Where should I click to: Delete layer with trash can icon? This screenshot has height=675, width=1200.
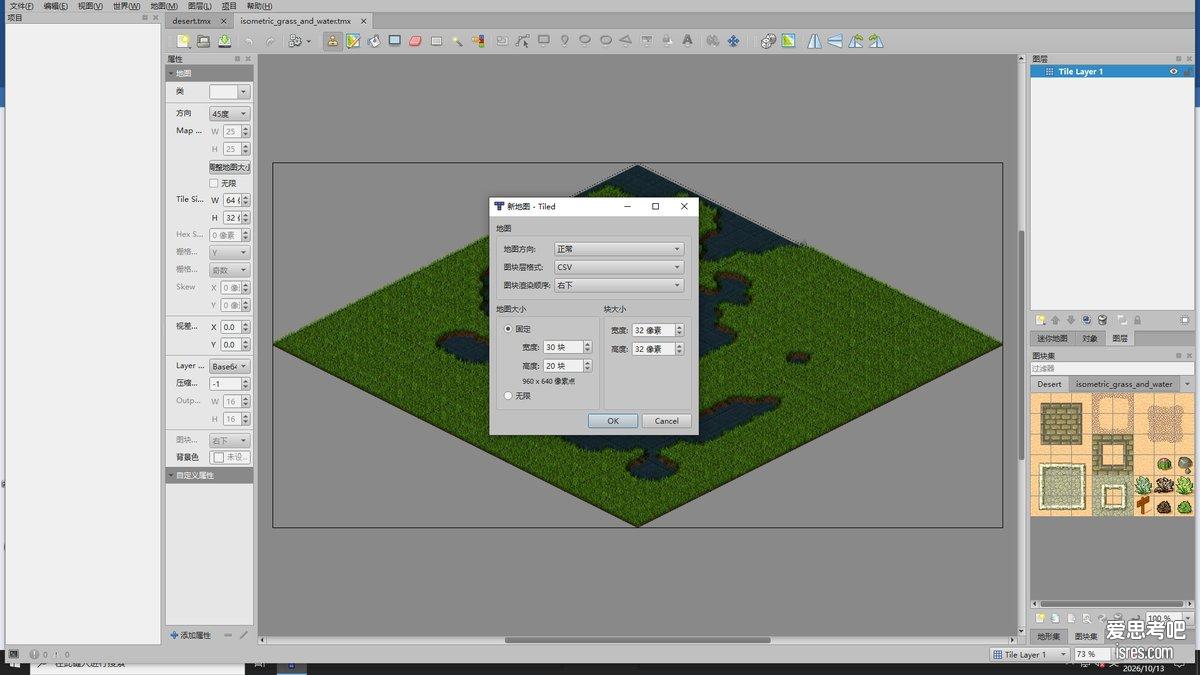[1102, 320]
